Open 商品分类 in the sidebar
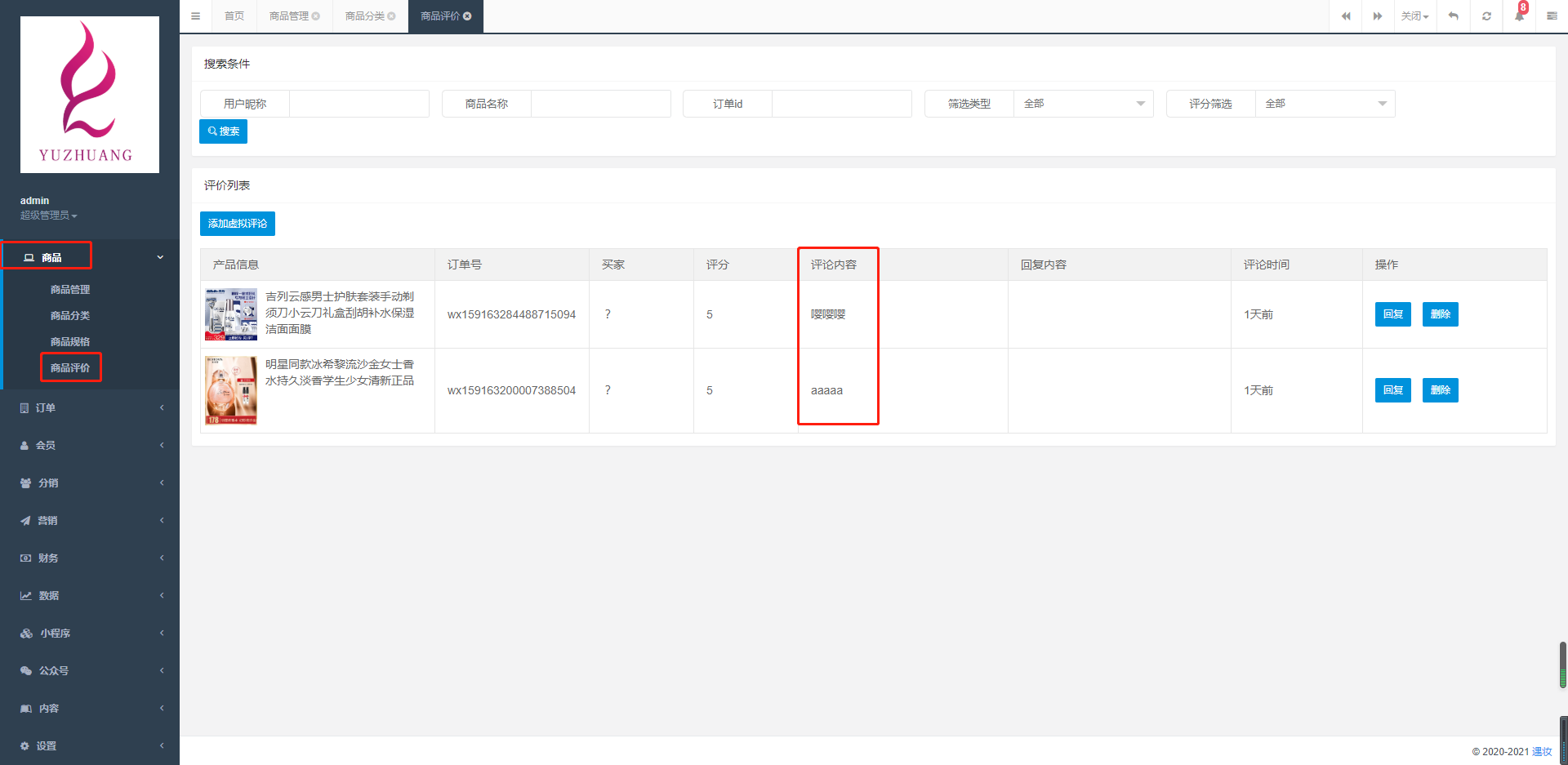This screenshot has height=765, width=1568. tap(70, 316)
